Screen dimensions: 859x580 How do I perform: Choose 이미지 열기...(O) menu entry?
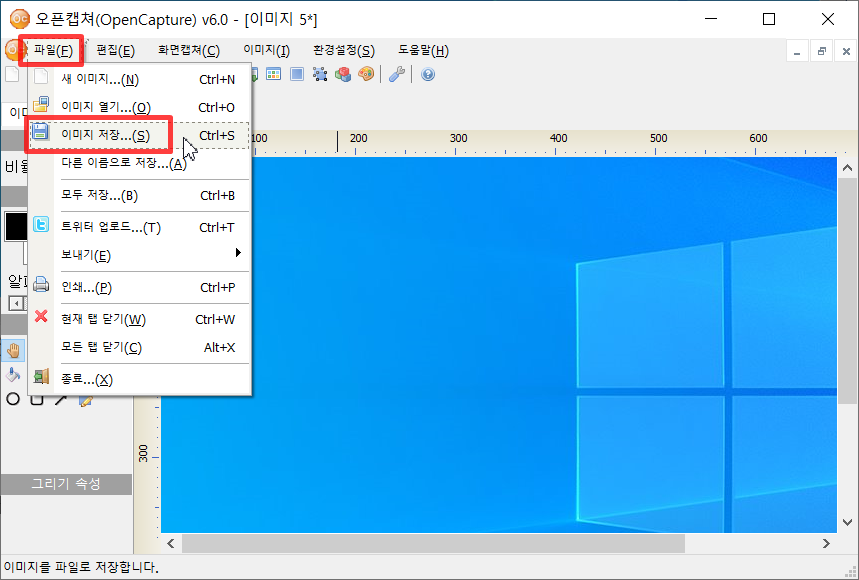pyautogui.click(x=140, y=107)
